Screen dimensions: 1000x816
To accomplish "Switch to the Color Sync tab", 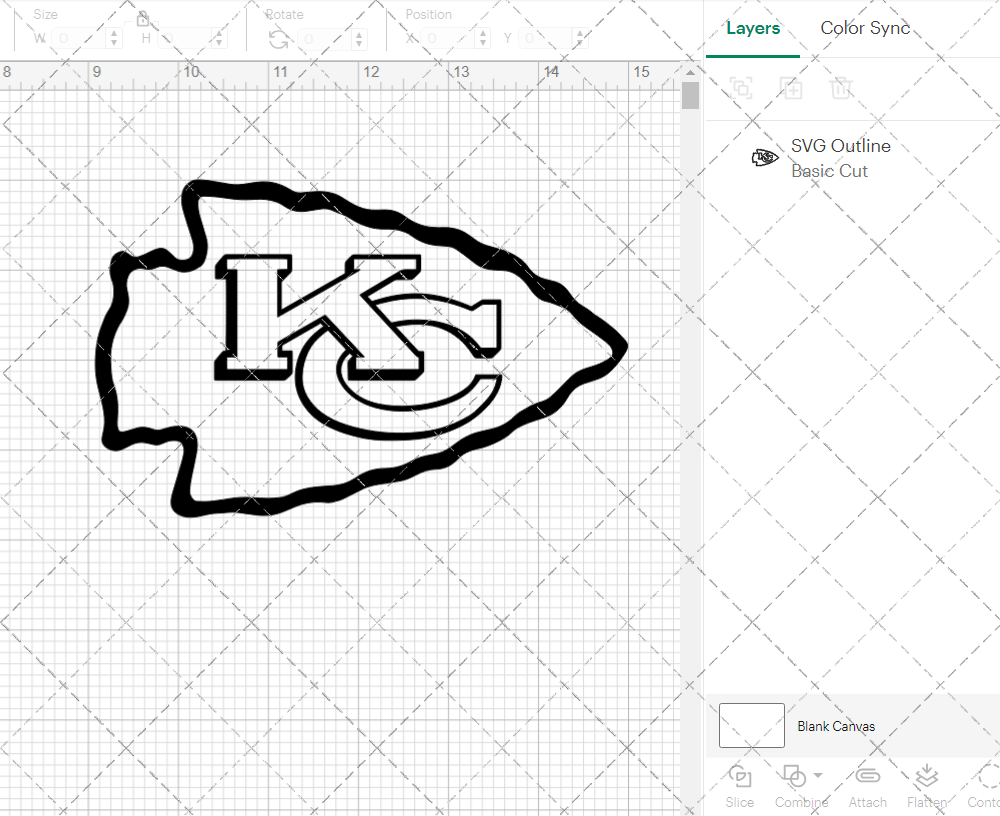I will [865, 28].
